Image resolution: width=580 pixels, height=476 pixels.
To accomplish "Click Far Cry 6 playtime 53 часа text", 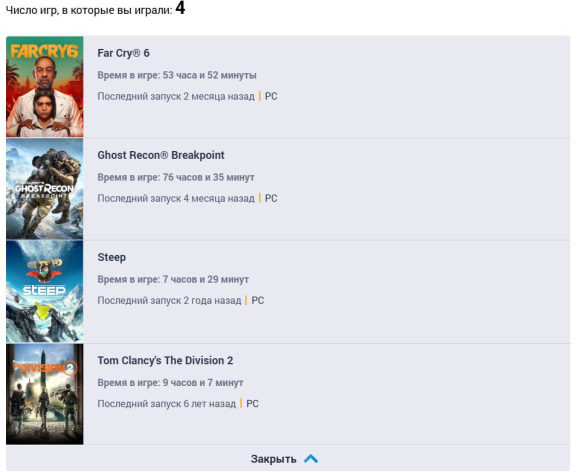I will pyautogui.click(x=177, y=75).
